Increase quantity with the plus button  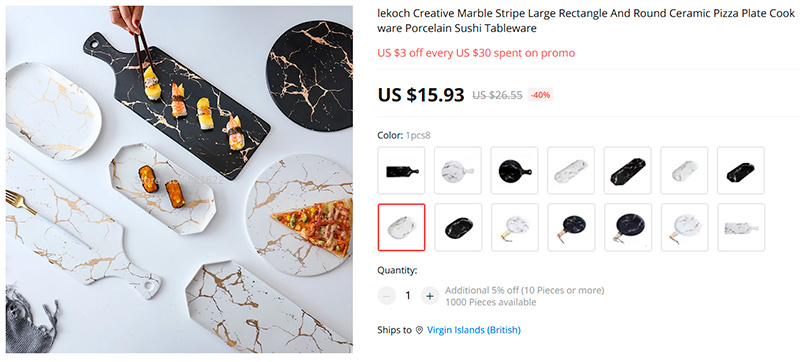[x=430, y=296]
